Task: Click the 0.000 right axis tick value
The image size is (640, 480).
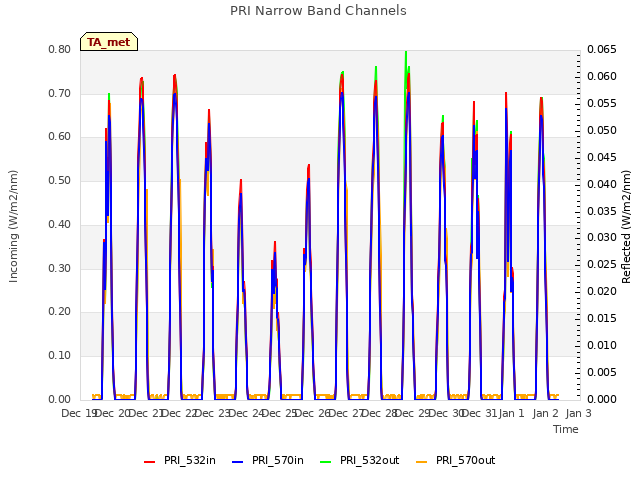Action: (602, 399)
